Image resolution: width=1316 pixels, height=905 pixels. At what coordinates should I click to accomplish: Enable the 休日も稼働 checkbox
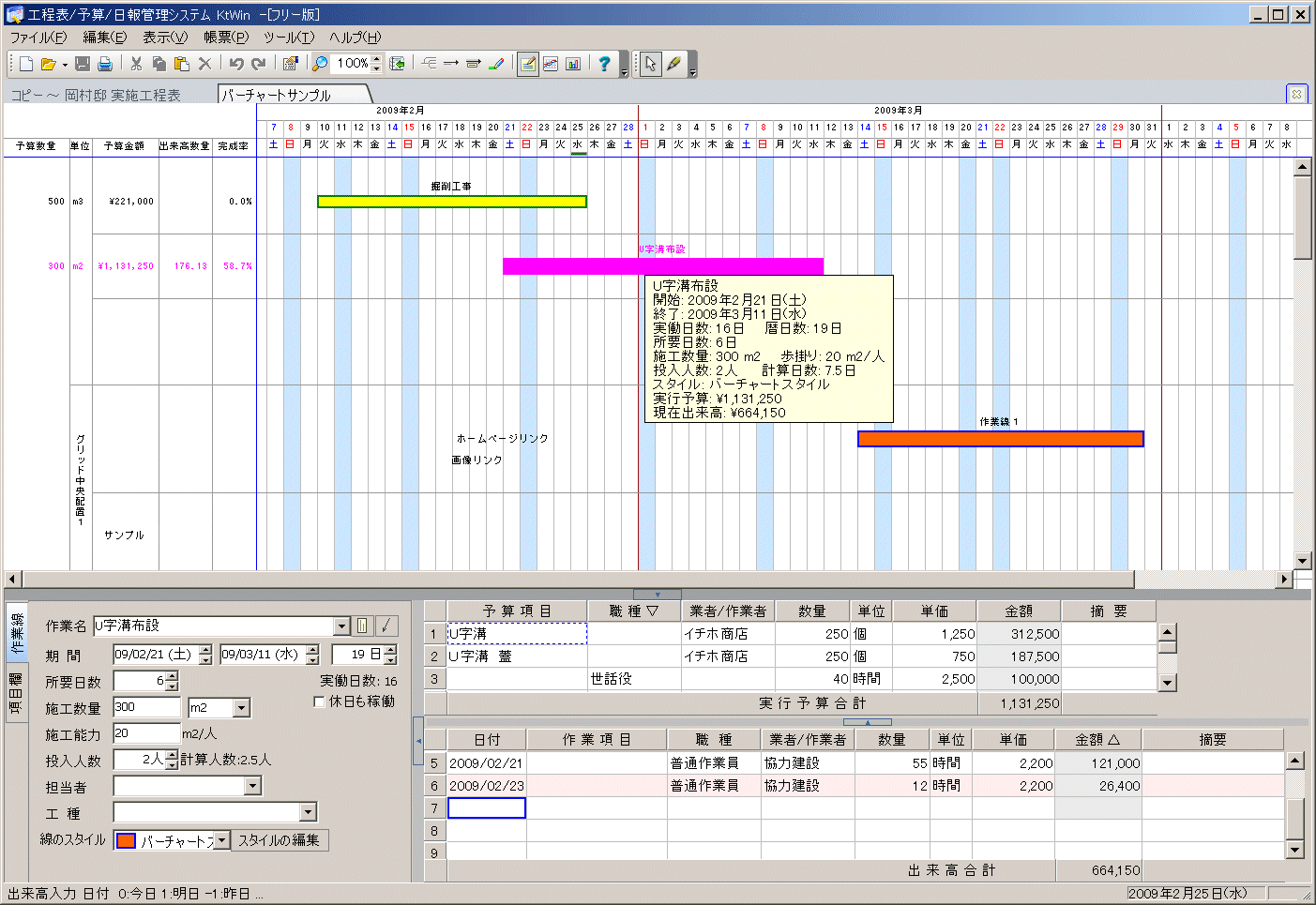[x=319, y=701]
